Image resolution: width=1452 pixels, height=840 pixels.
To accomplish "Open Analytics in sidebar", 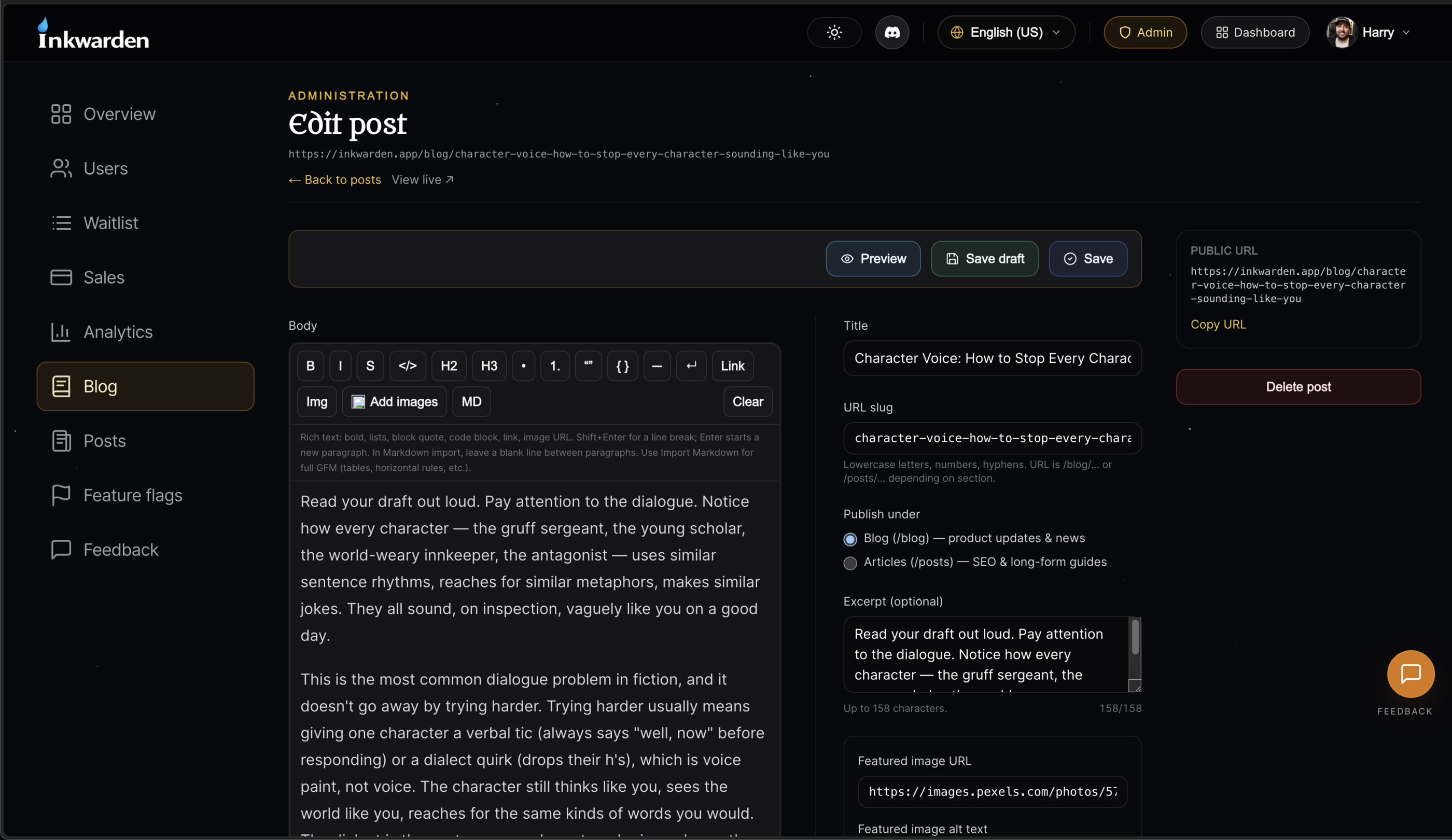I will [x=145, y=332].
